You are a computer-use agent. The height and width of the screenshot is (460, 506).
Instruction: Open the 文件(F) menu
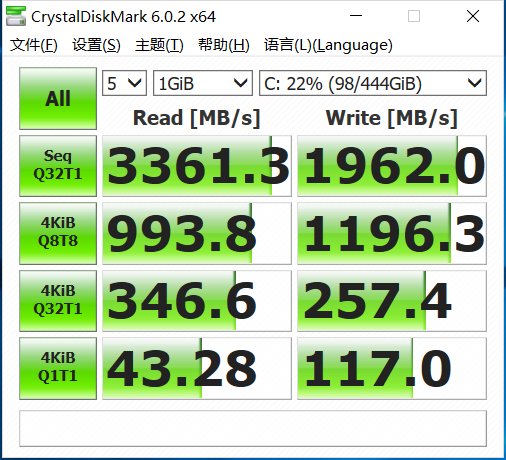pos(34,45)
